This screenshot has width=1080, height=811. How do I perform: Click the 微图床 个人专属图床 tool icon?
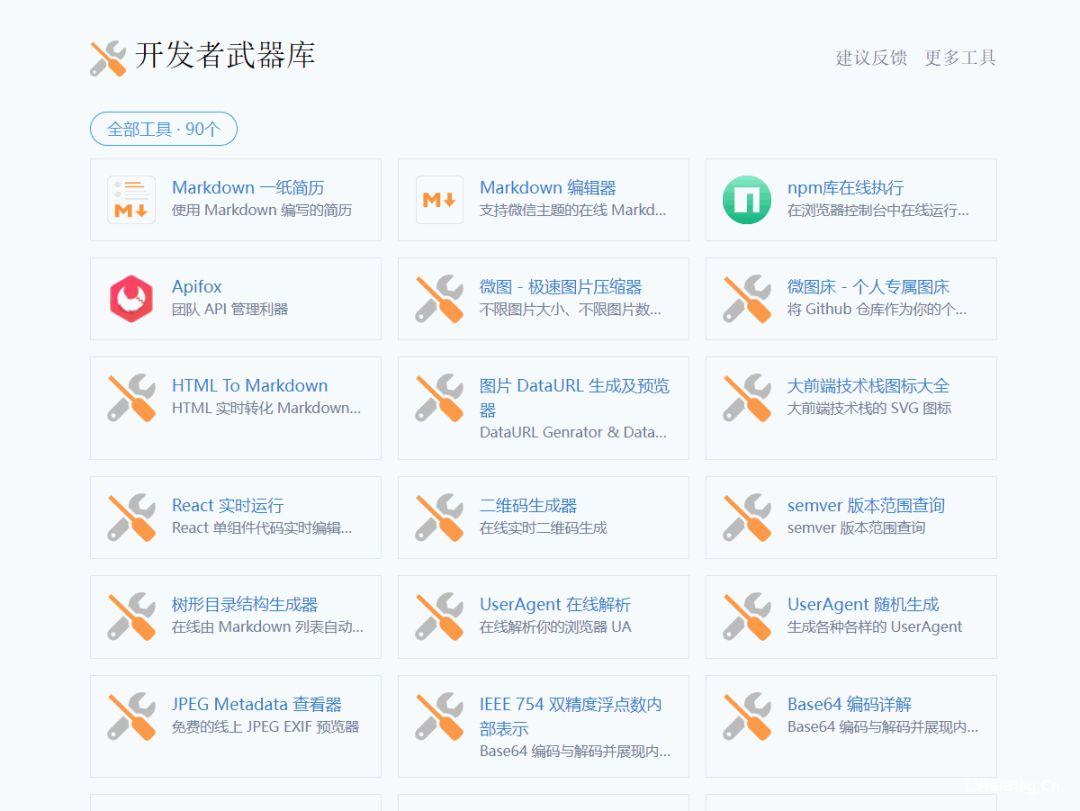click(747, 299)
